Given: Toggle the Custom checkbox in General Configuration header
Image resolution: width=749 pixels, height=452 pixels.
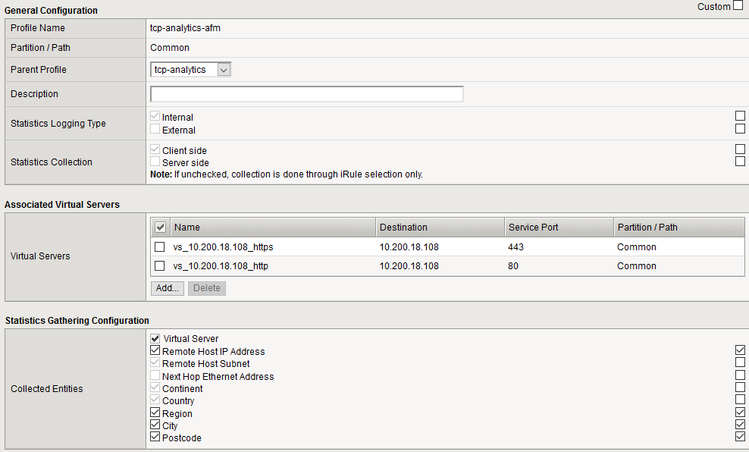Looking at the screenshot, I should coord(739,7).
